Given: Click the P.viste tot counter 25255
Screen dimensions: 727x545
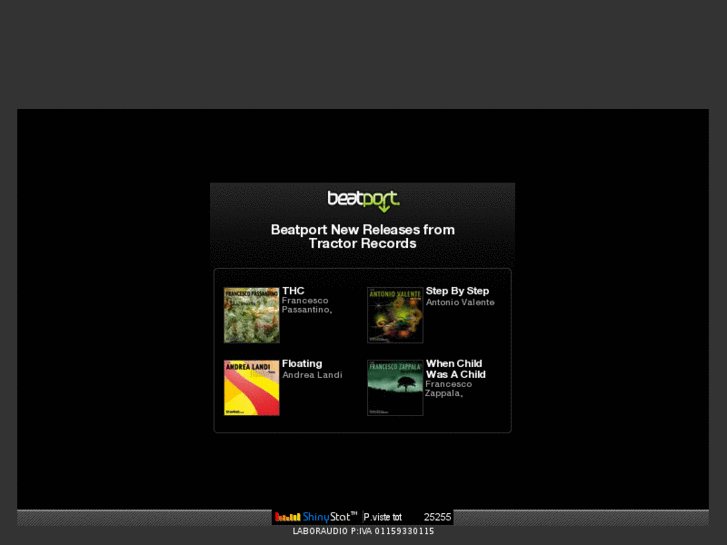Looking at the screenshot, I should (x=408, y=517).
